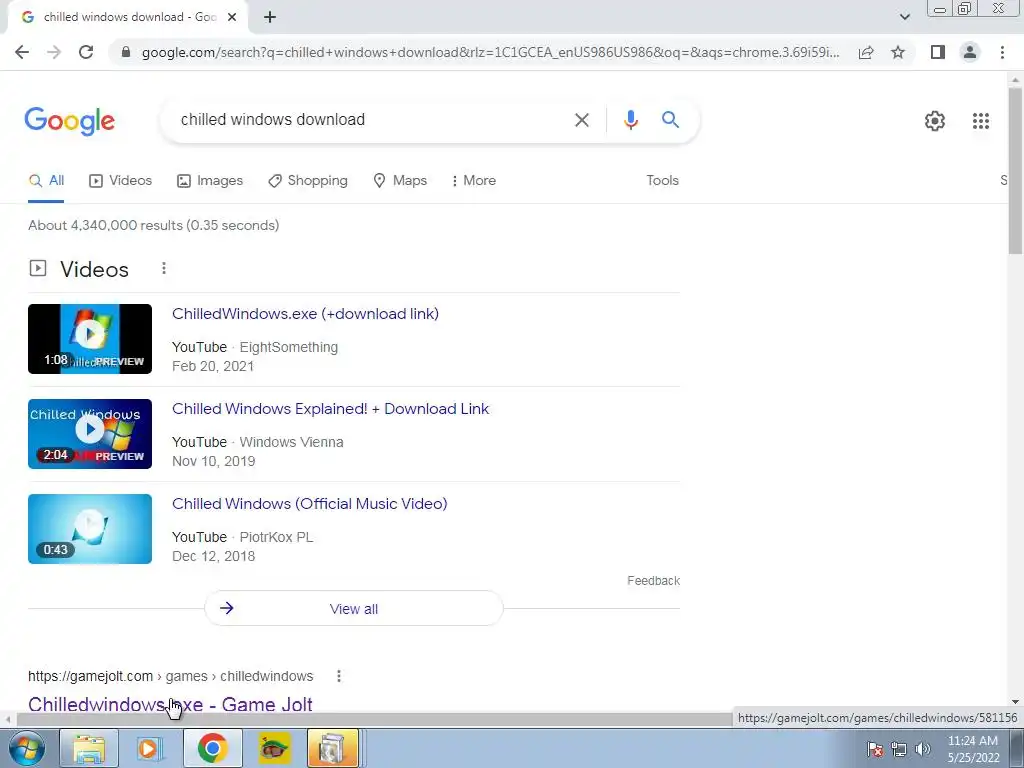Click the browser Forward arrow
The image size is (1024, 768).
[x=54, y=52]
